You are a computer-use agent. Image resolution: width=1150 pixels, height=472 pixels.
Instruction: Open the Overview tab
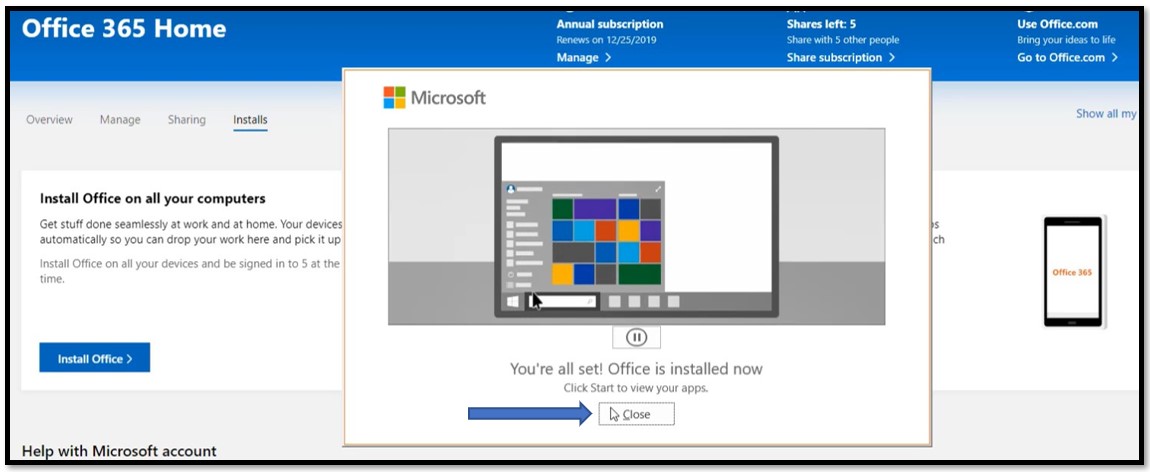tap(49, 119)
